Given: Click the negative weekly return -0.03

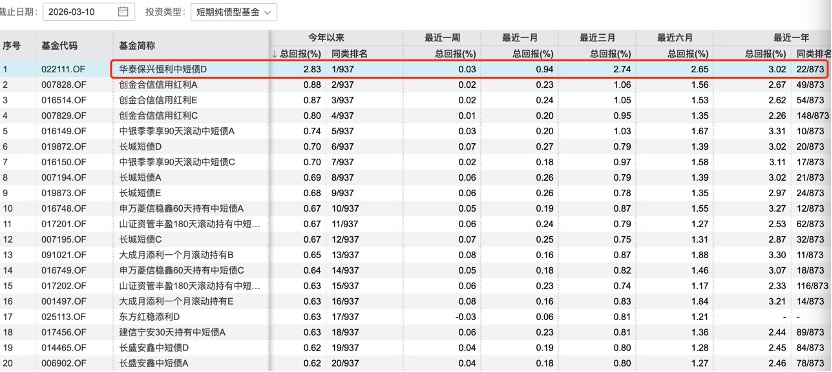Looking at the screenshot, I should [465, 316].
